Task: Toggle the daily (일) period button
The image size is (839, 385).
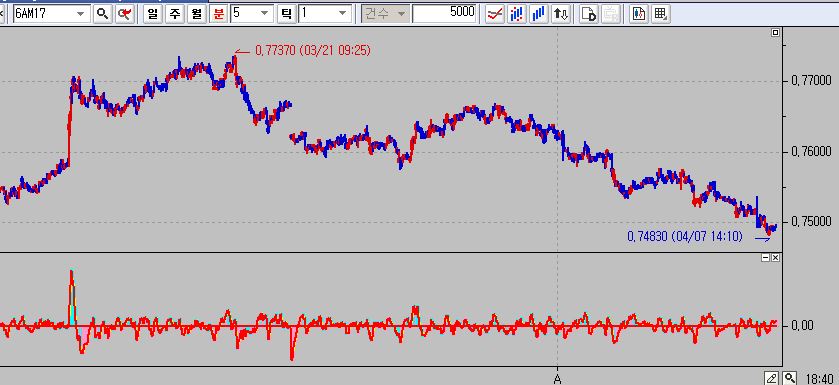Action: [x=153, y=14]
